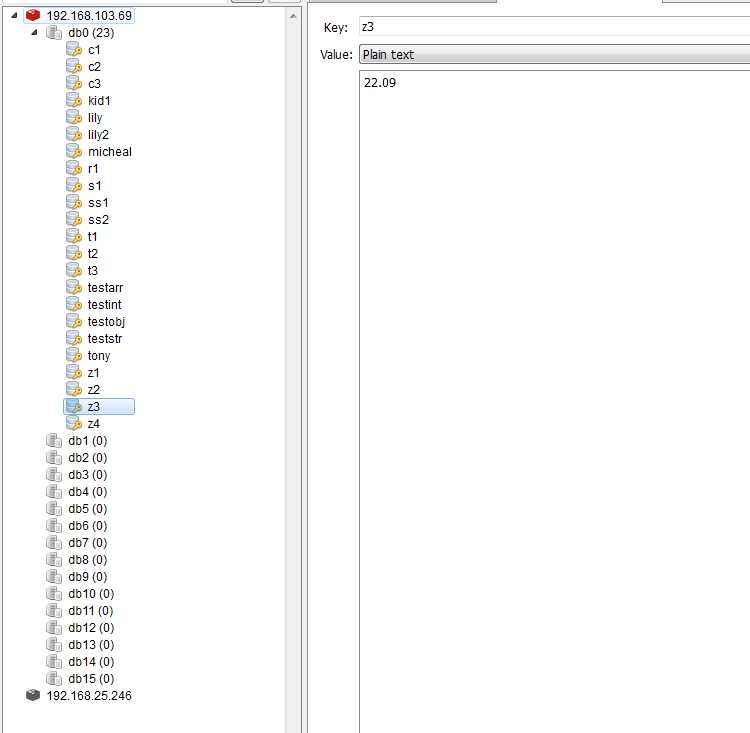750x733 pixels.
Task: Collapse the db0 (23) database node
Action: coord(34,33)
